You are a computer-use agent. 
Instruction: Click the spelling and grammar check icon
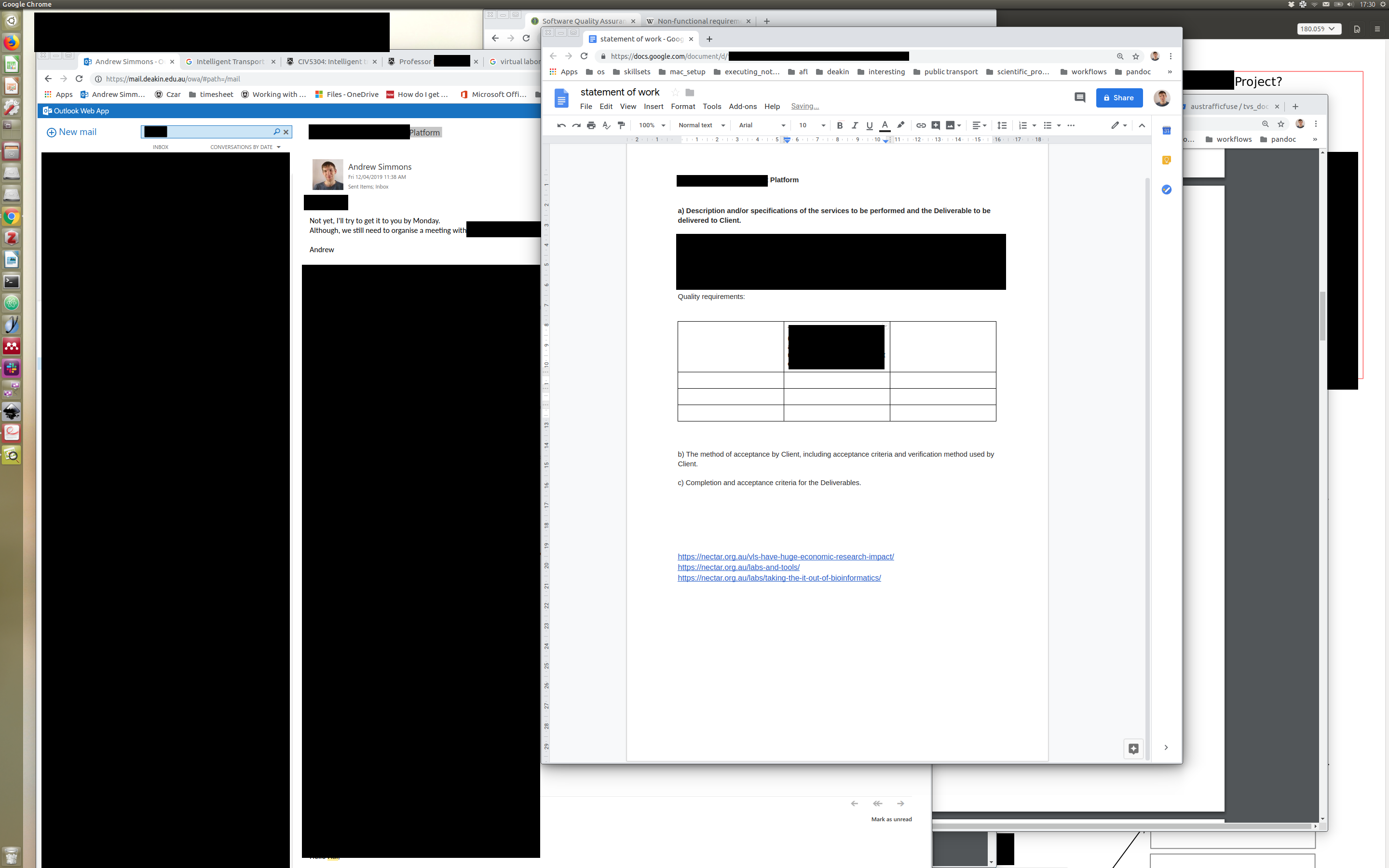coord(606,125)
